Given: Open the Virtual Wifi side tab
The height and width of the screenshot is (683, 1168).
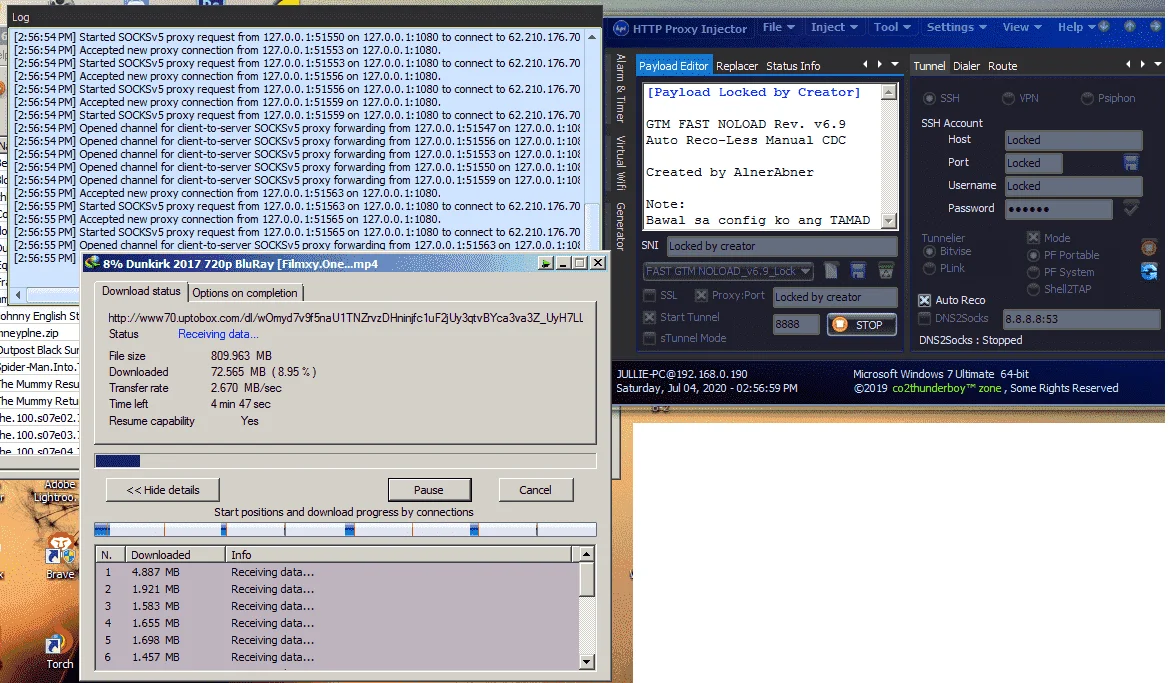Looking at the screenshot, I should click(x=620, y=163).
